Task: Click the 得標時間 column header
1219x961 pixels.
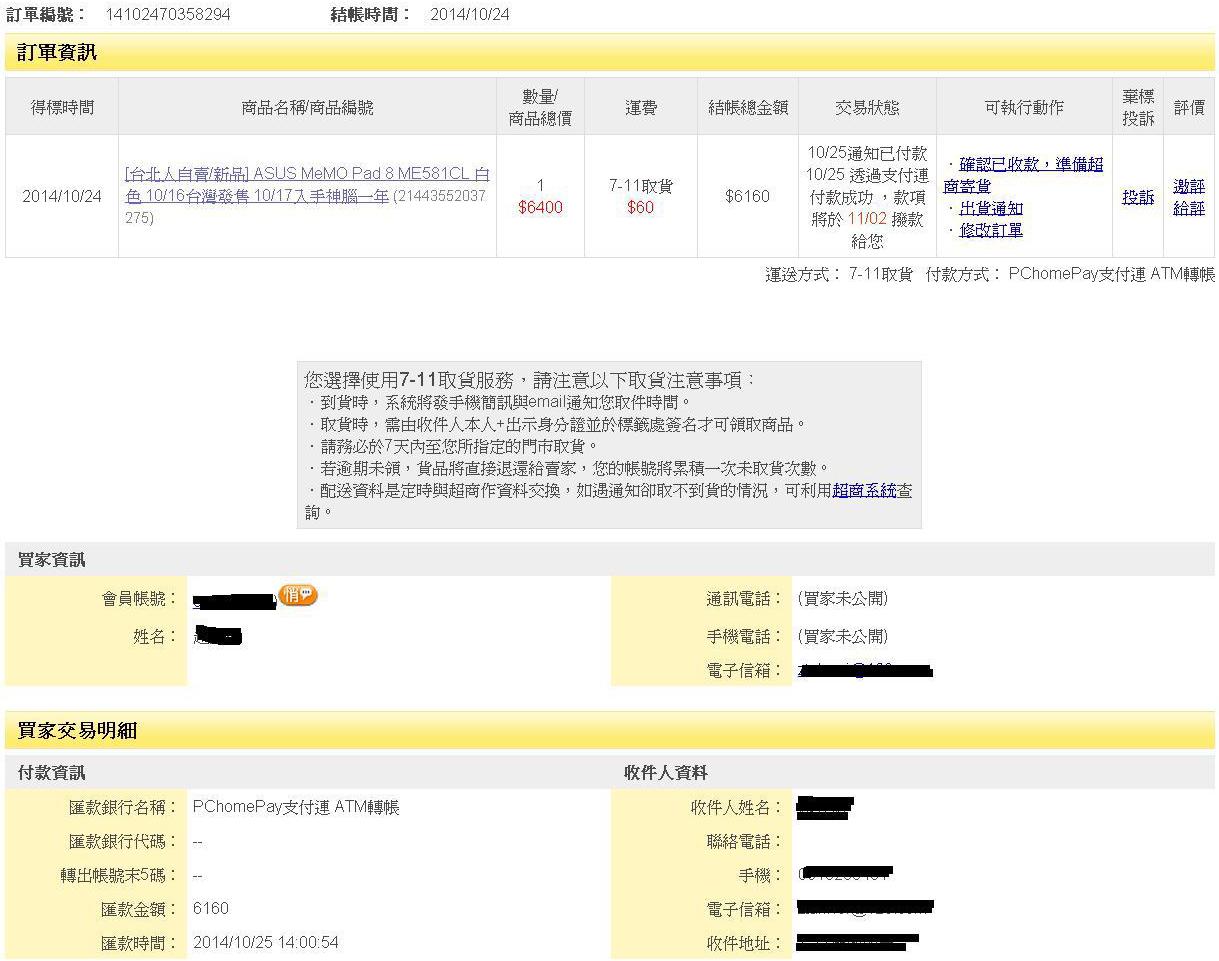Action: pos(62,107)
